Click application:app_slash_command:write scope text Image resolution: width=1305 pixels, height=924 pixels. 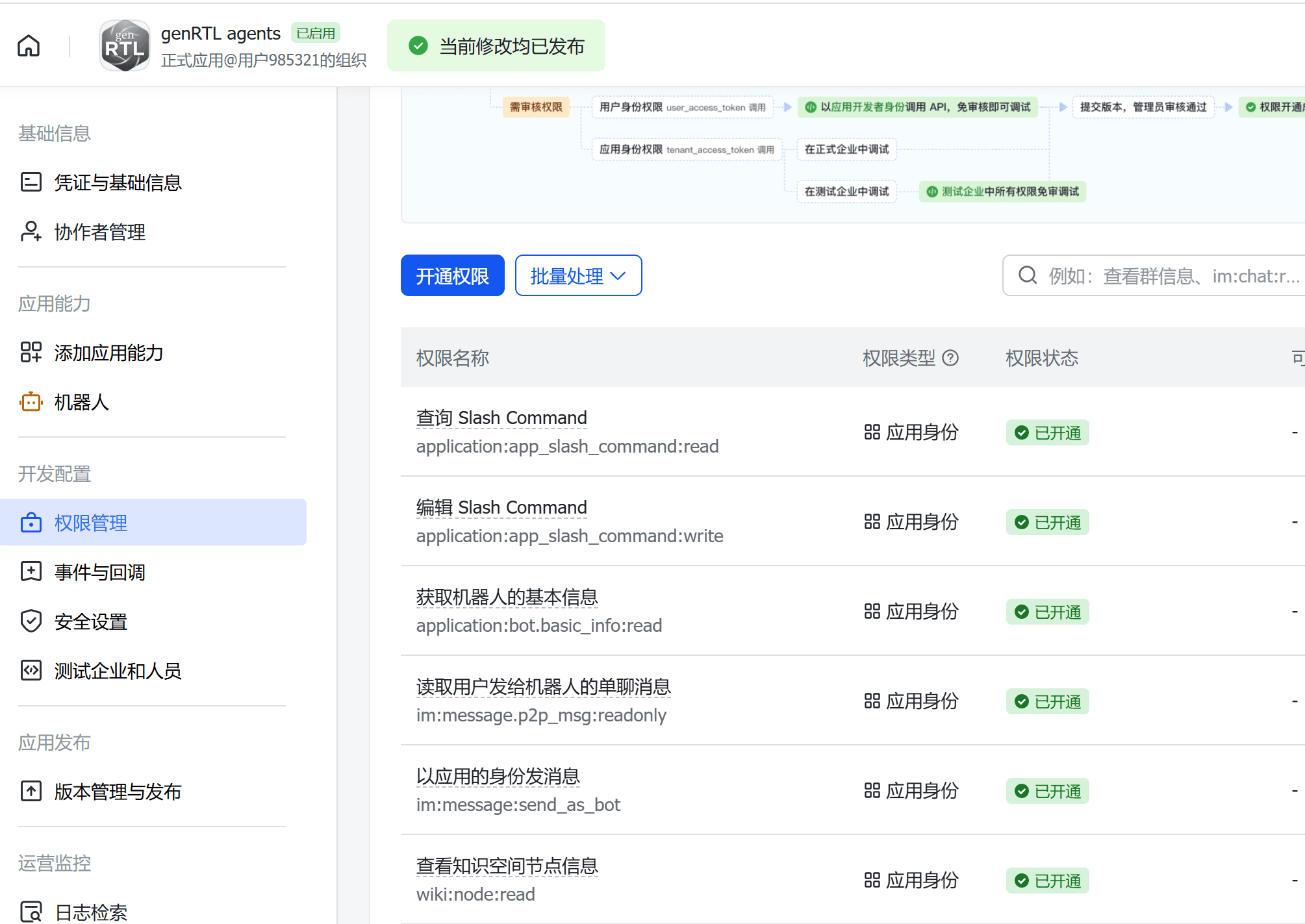570,536
